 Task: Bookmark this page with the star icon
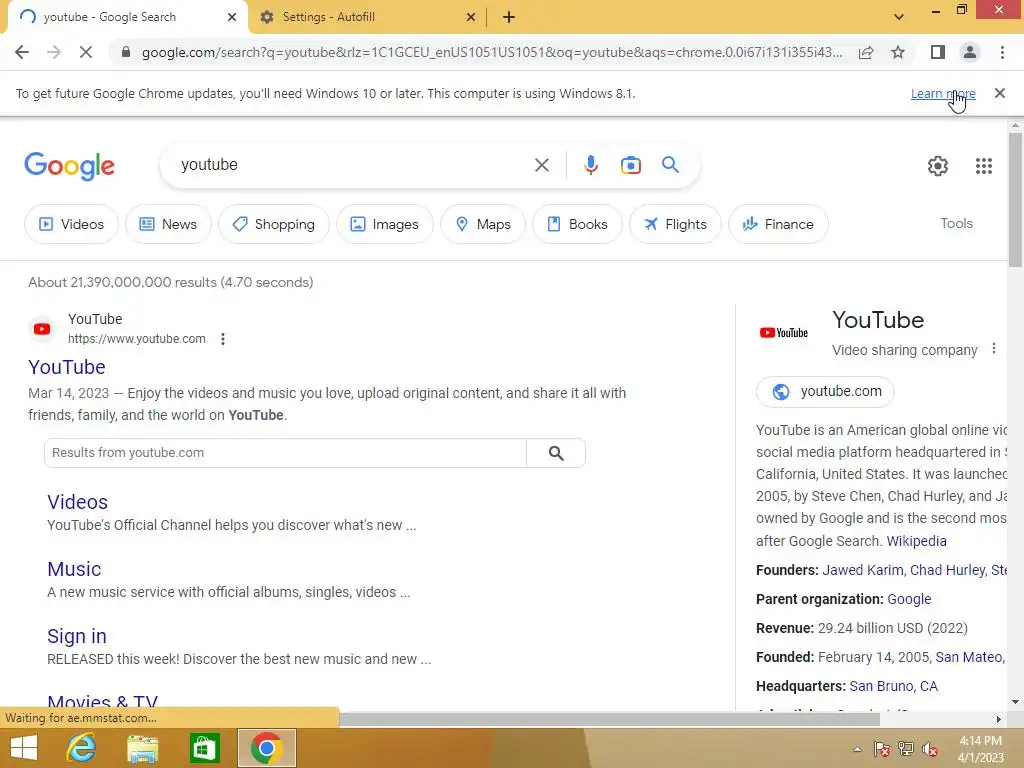[898, 52]
